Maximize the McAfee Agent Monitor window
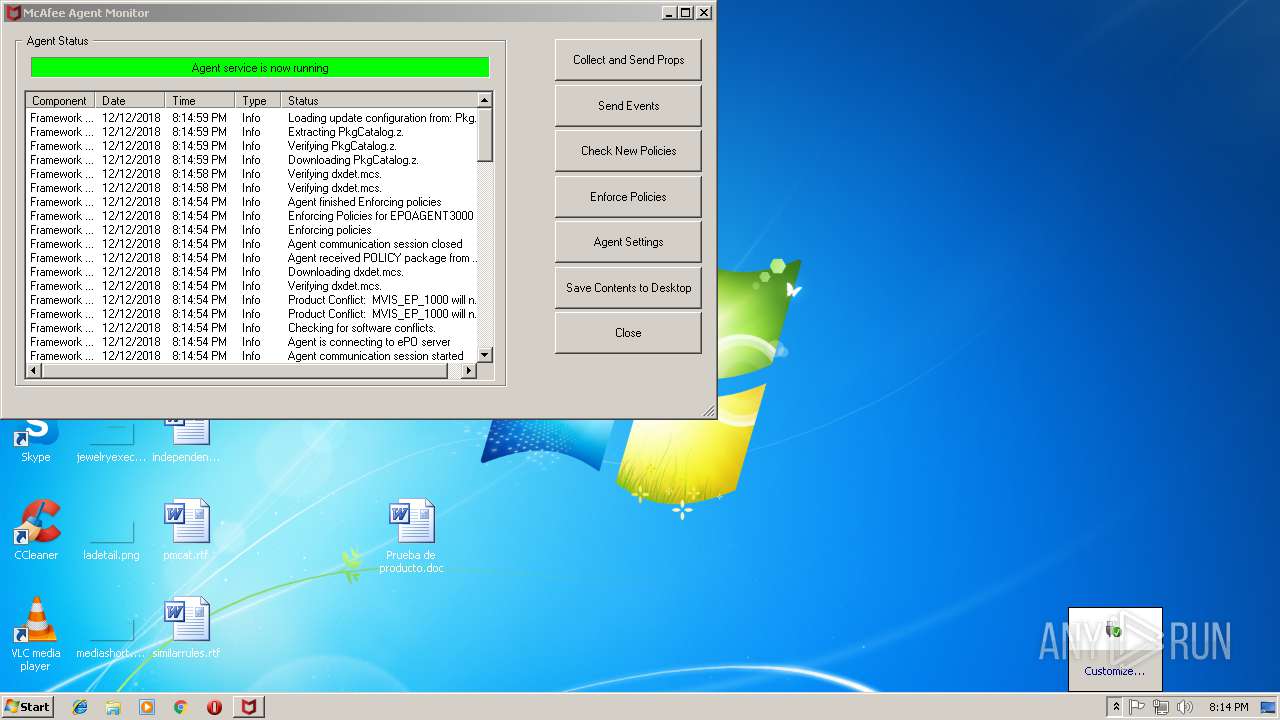Viewport: 1280px width, 720px height. [x=685, y=13]
